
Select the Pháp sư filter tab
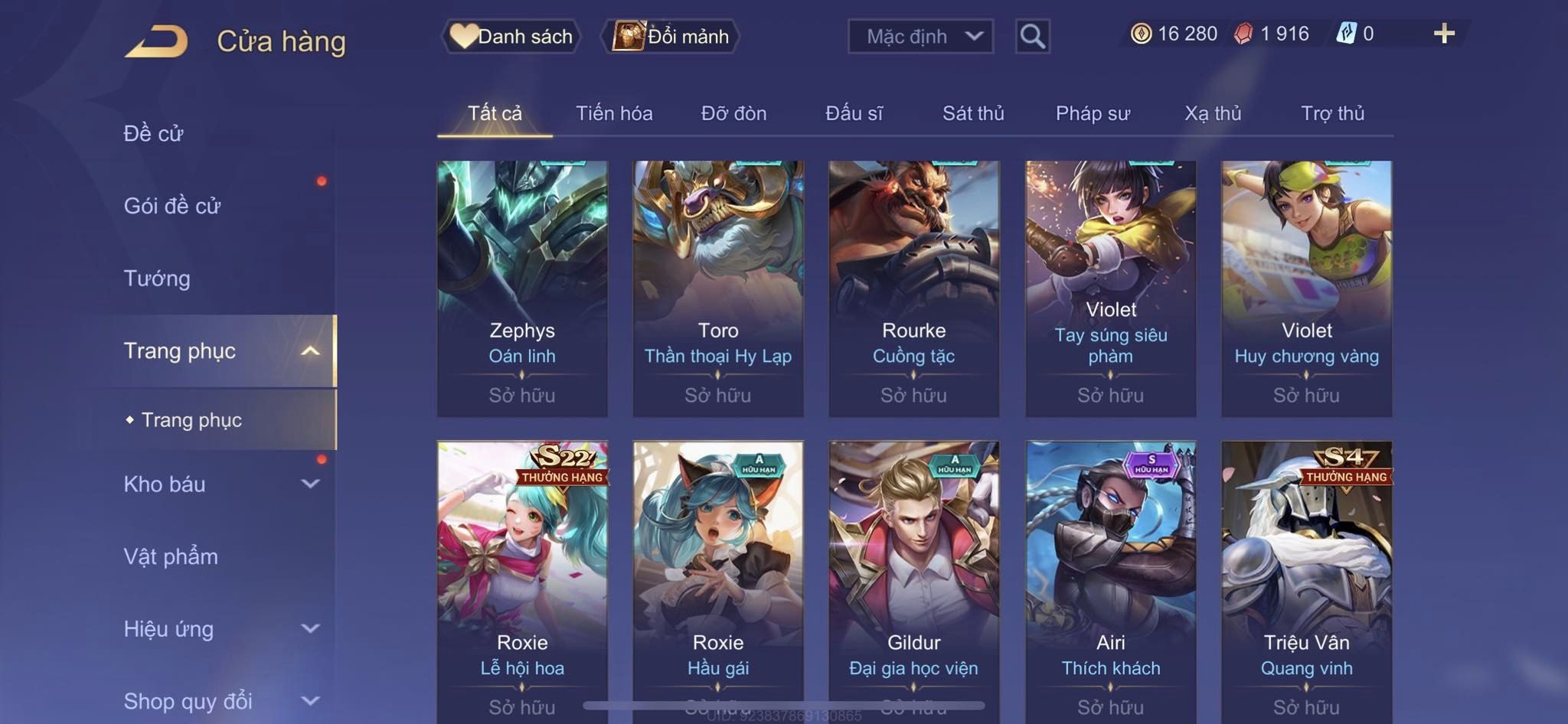pyautogui.click(x=1093, y=113)
